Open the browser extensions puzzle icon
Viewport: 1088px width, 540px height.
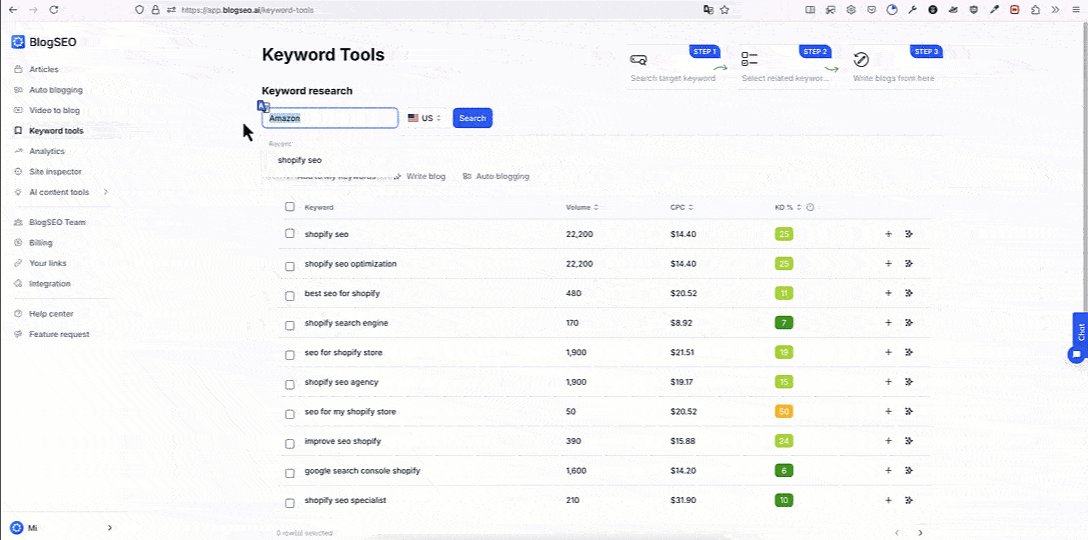click(1035, 10)
